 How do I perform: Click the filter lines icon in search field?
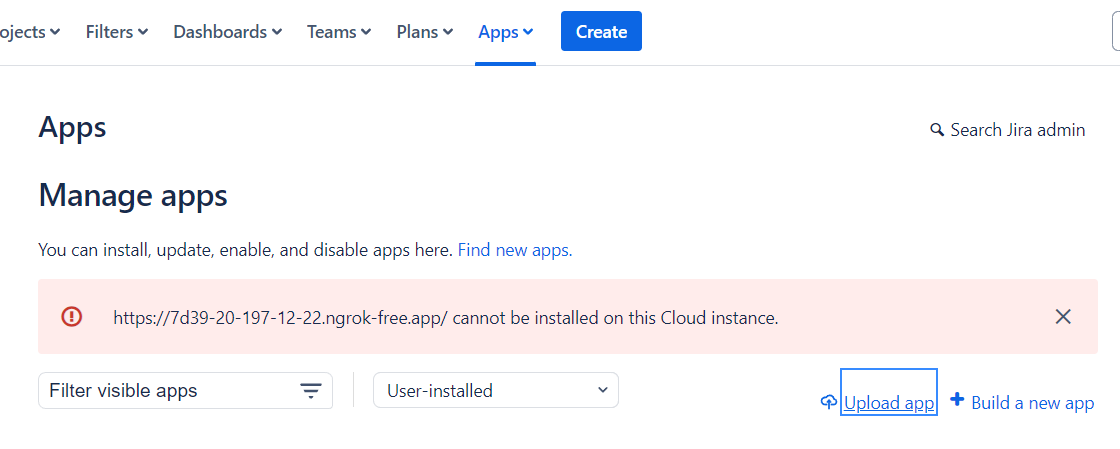[310, 391]
